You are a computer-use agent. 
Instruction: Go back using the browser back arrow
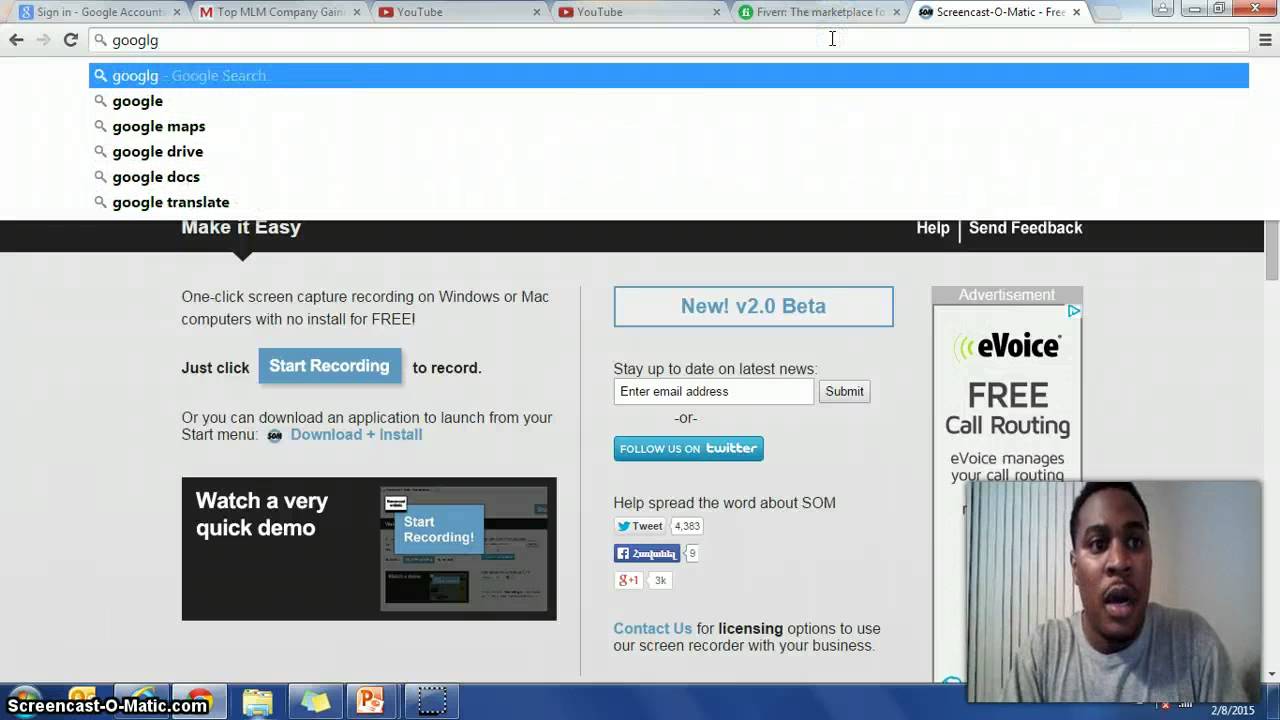pos(16,40)
